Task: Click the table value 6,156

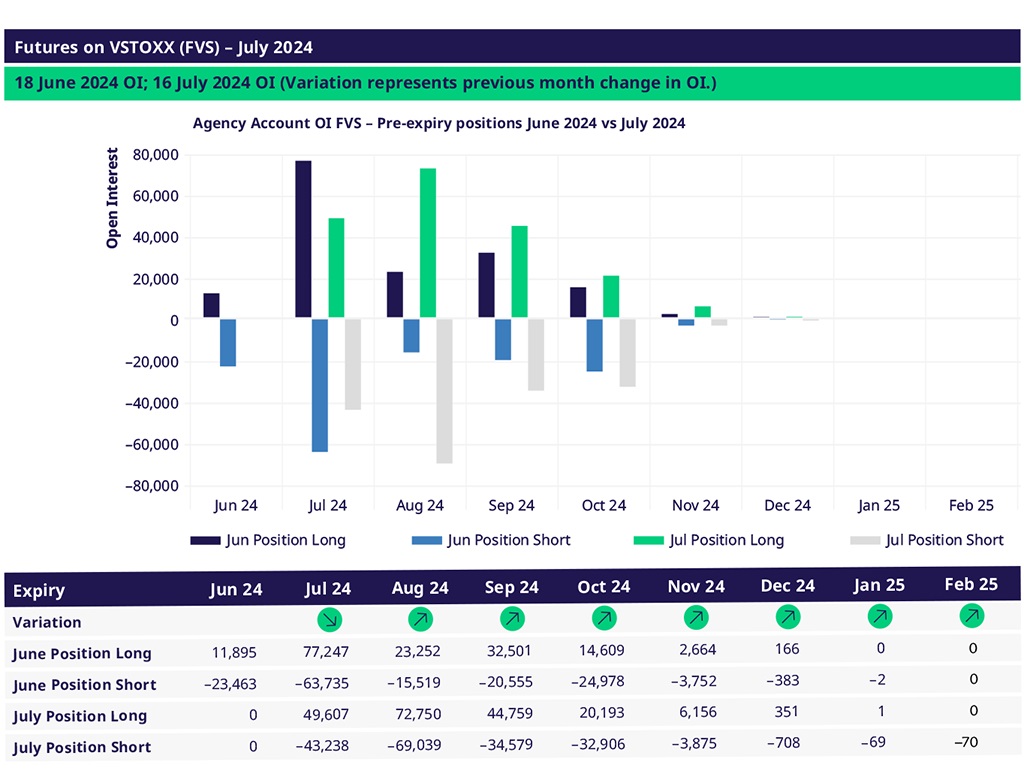Action: click(697, 712)
